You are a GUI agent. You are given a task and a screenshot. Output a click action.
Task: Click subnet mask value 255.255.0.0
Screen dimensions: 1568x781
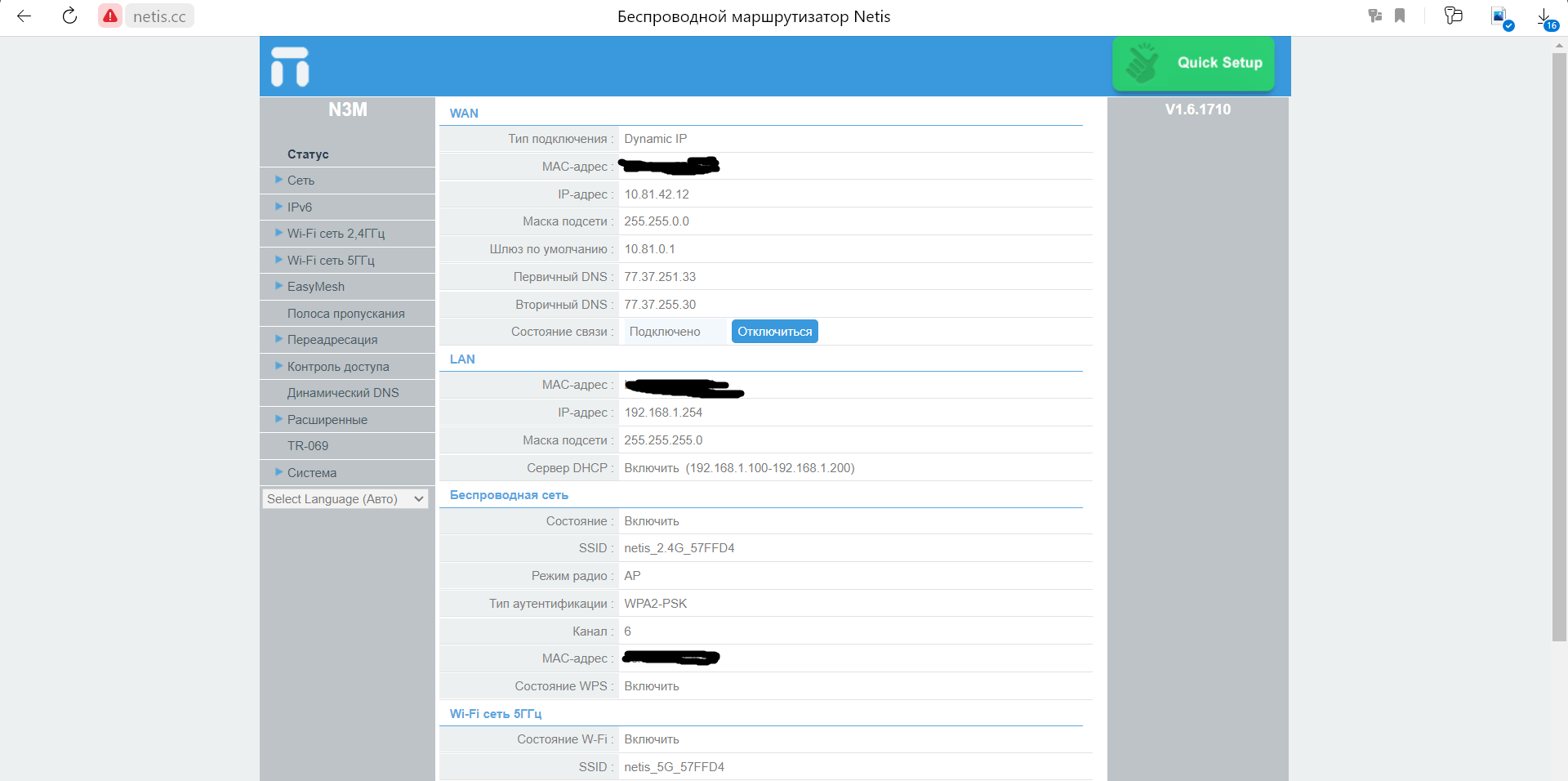click(x=657, y=221)
